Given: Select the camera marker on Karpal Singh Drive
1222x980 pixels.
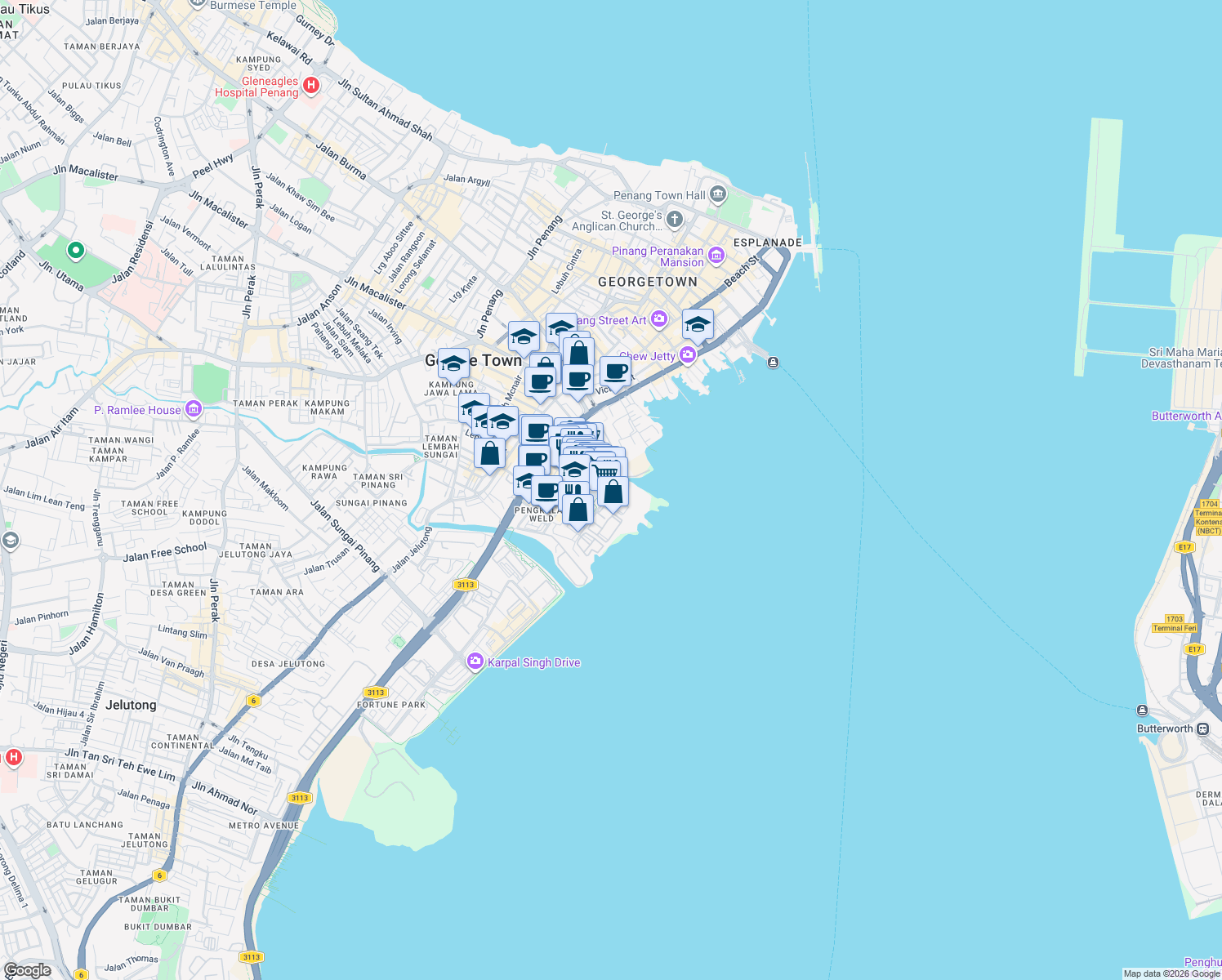Looking at the screenshot, I should pyautogui.click(x=476, y=662).
